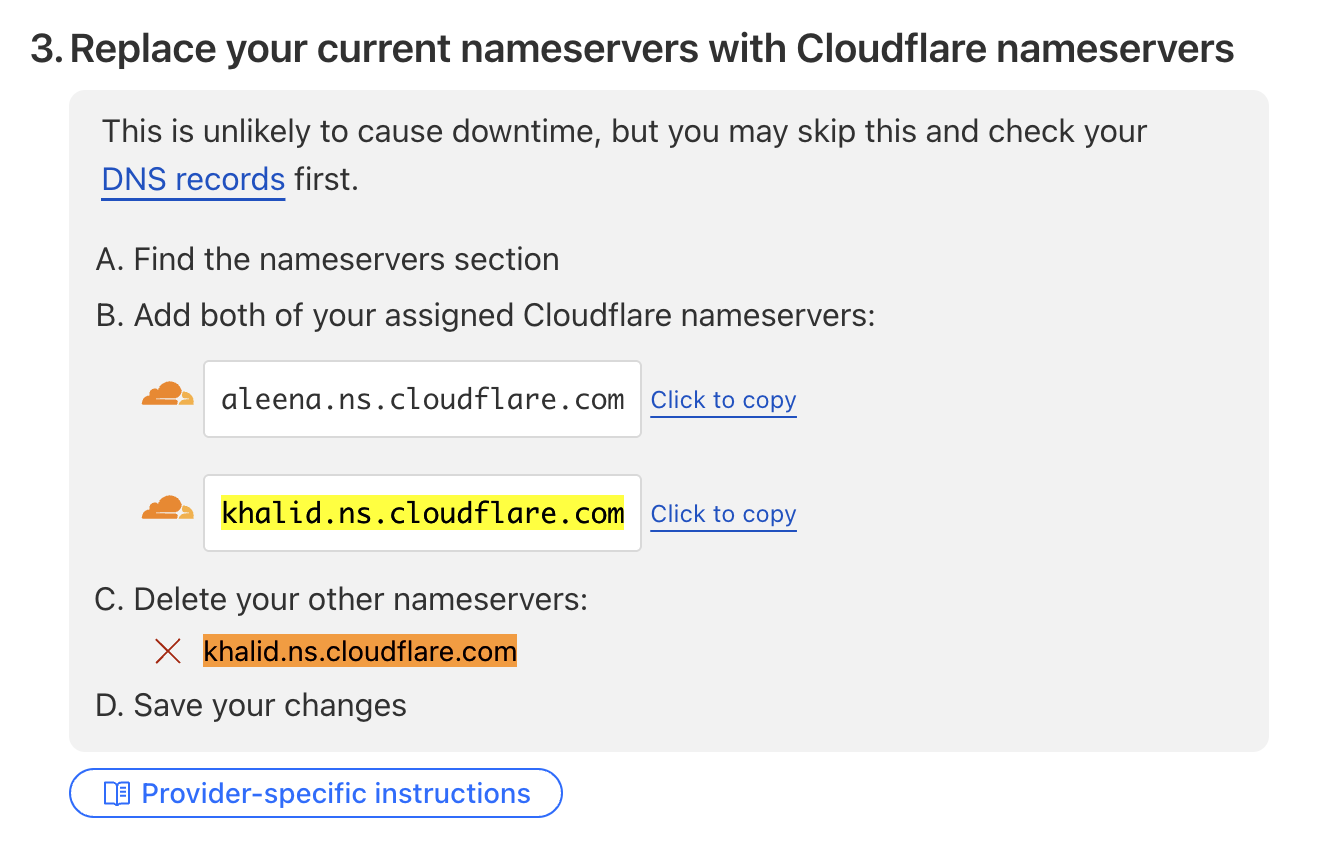Click 'C. Delete your other nameservers' step
Image resolution: width=1332 pixels, height=848 pixels.
[340, 599]
